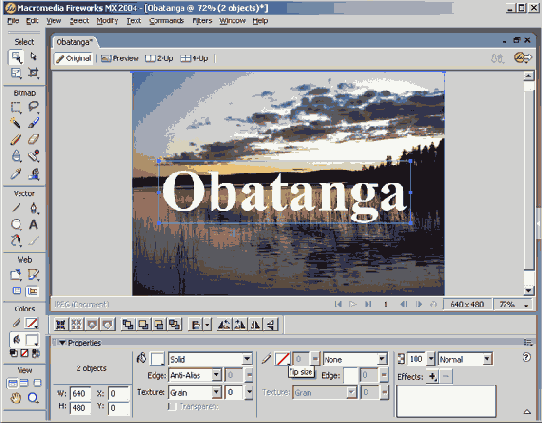The height and width of the screenshot is (423, 542).
Task: Collapse the Properties panel
Action: pyautogui.click(x=62, y=343)
